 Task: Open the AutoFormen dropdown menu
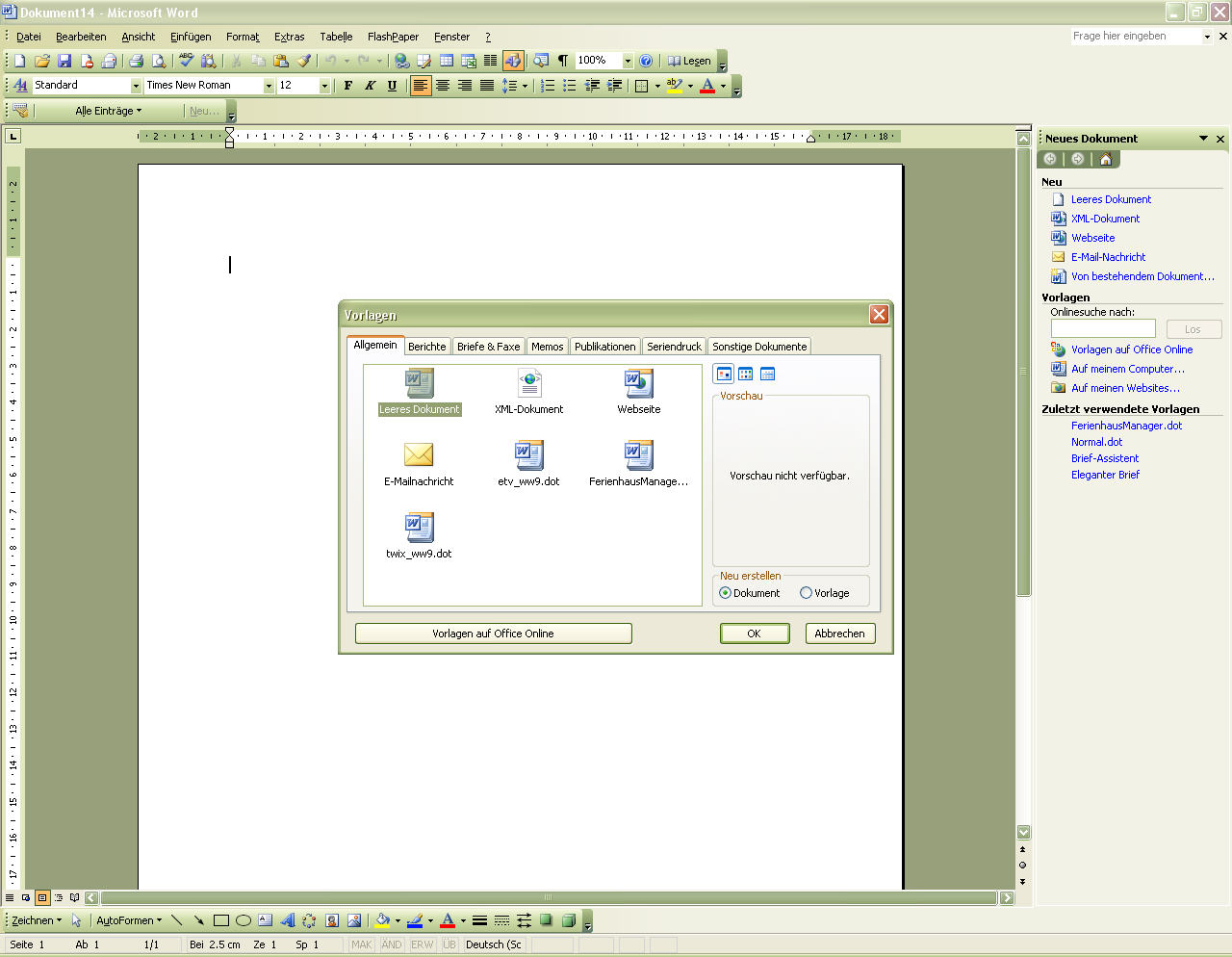129,920
